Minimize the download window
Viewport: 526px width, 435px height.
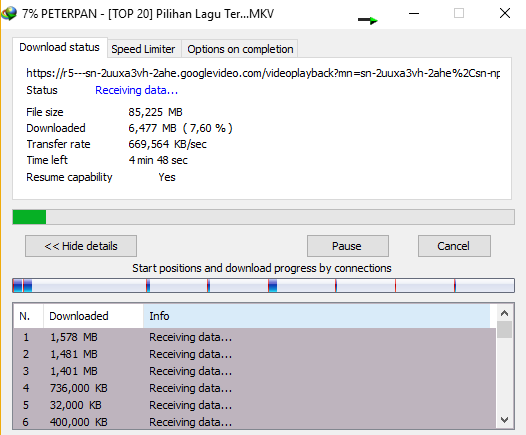coord(414,13)
